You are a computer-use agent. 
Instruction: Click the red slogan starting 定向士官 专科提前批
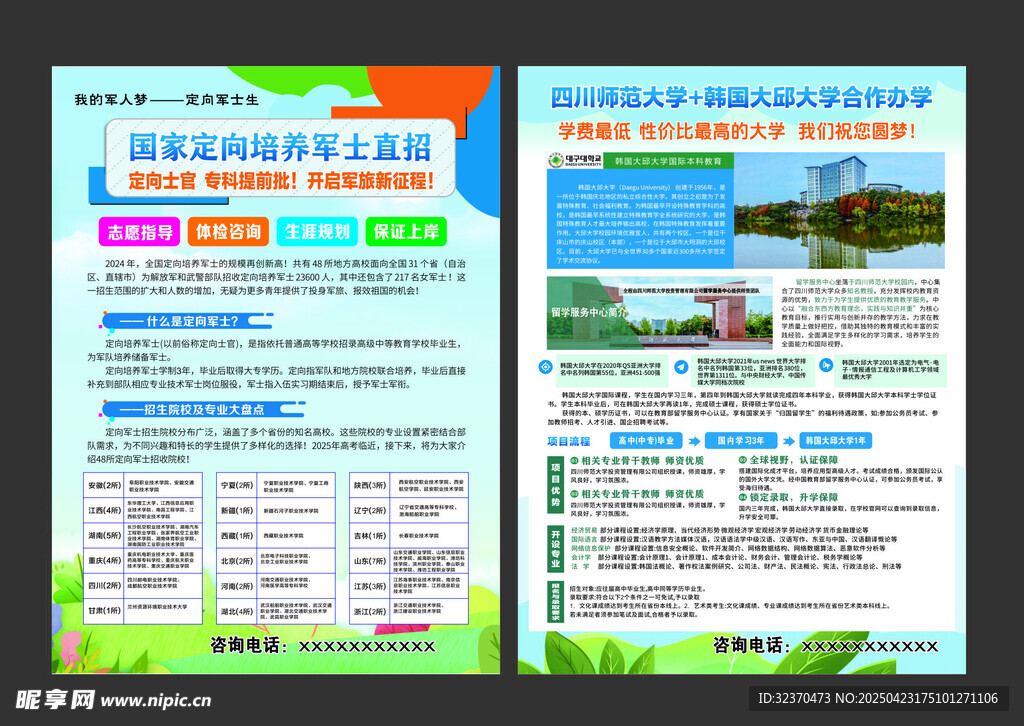281,181
